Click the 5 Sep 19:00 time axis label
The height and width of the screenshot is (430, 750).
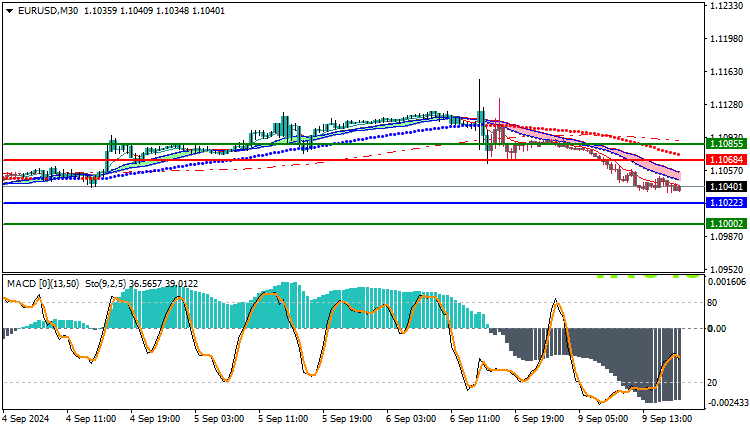347,419
